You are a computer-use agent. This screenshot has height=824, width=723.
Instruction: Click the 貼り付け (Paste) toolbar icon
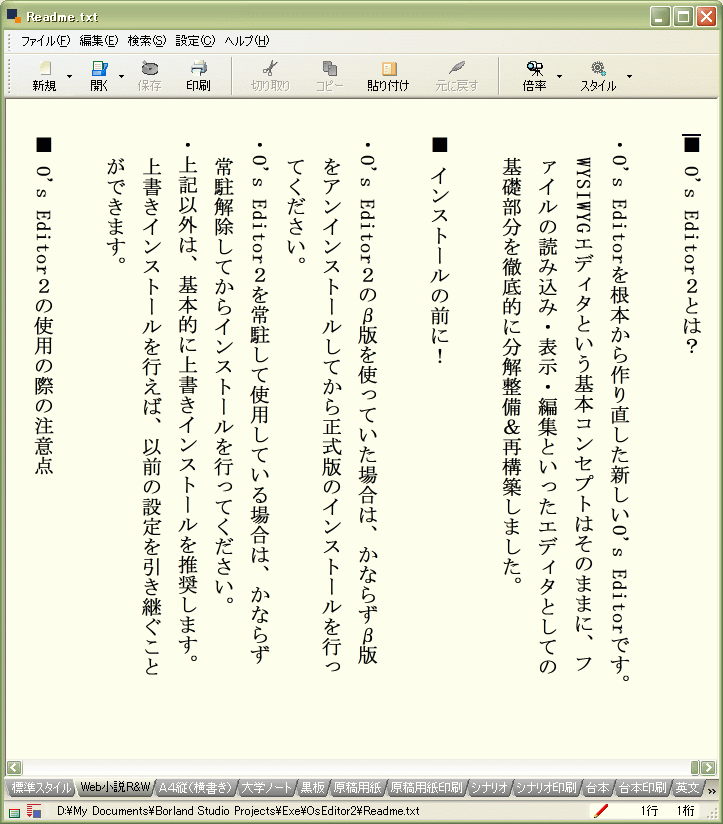coord(389,68)
